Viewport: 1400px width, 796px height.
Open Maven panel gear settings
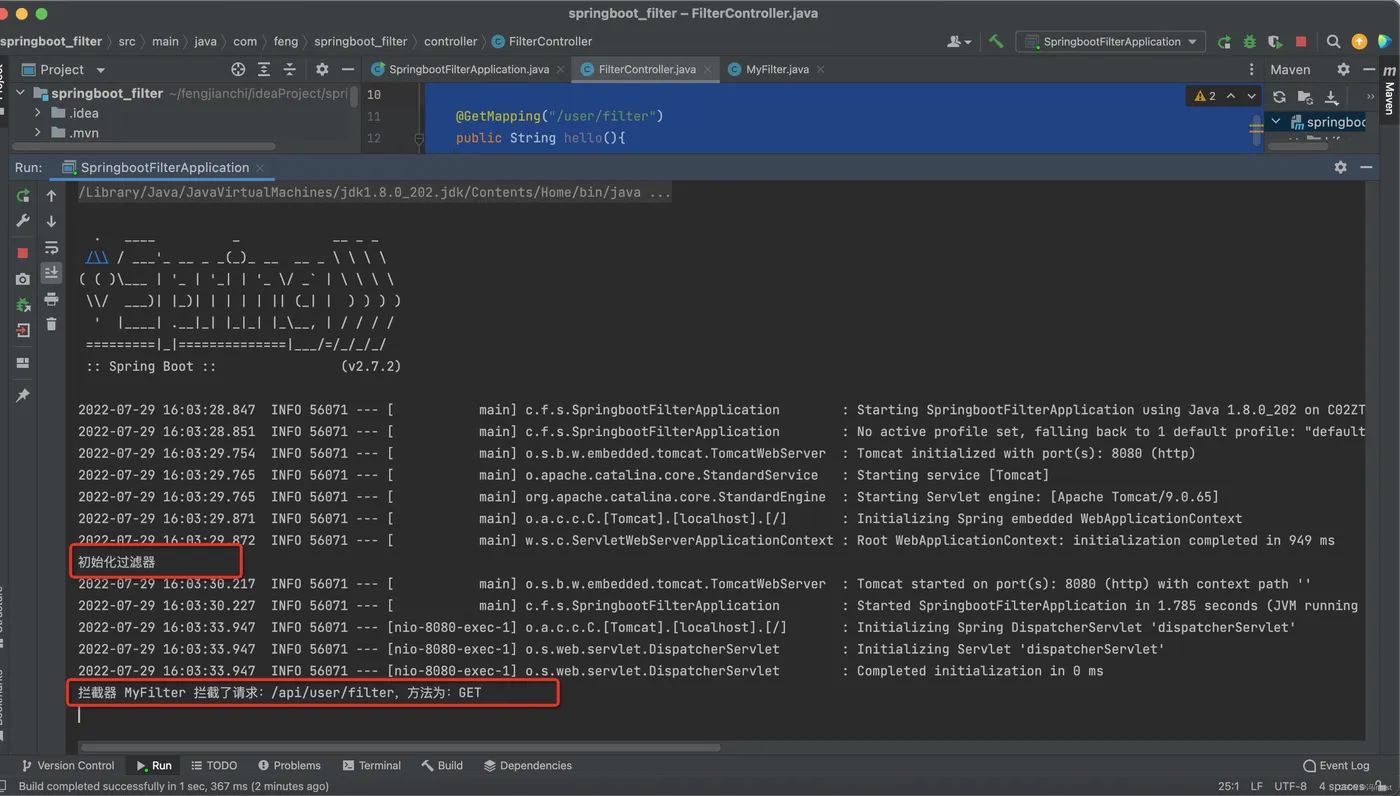[1343, 69]
